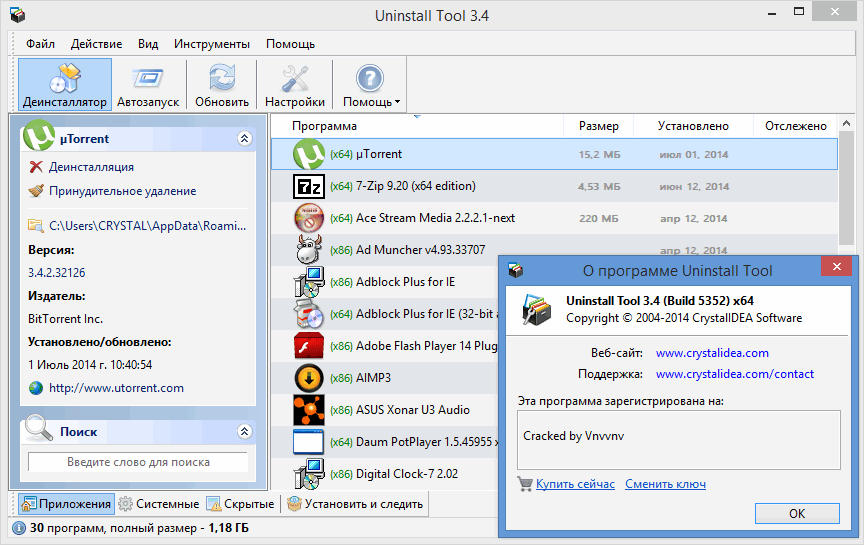Screen dimensions: 864x545
Task: Open the Инструменты menu
Action: point(212,44)
